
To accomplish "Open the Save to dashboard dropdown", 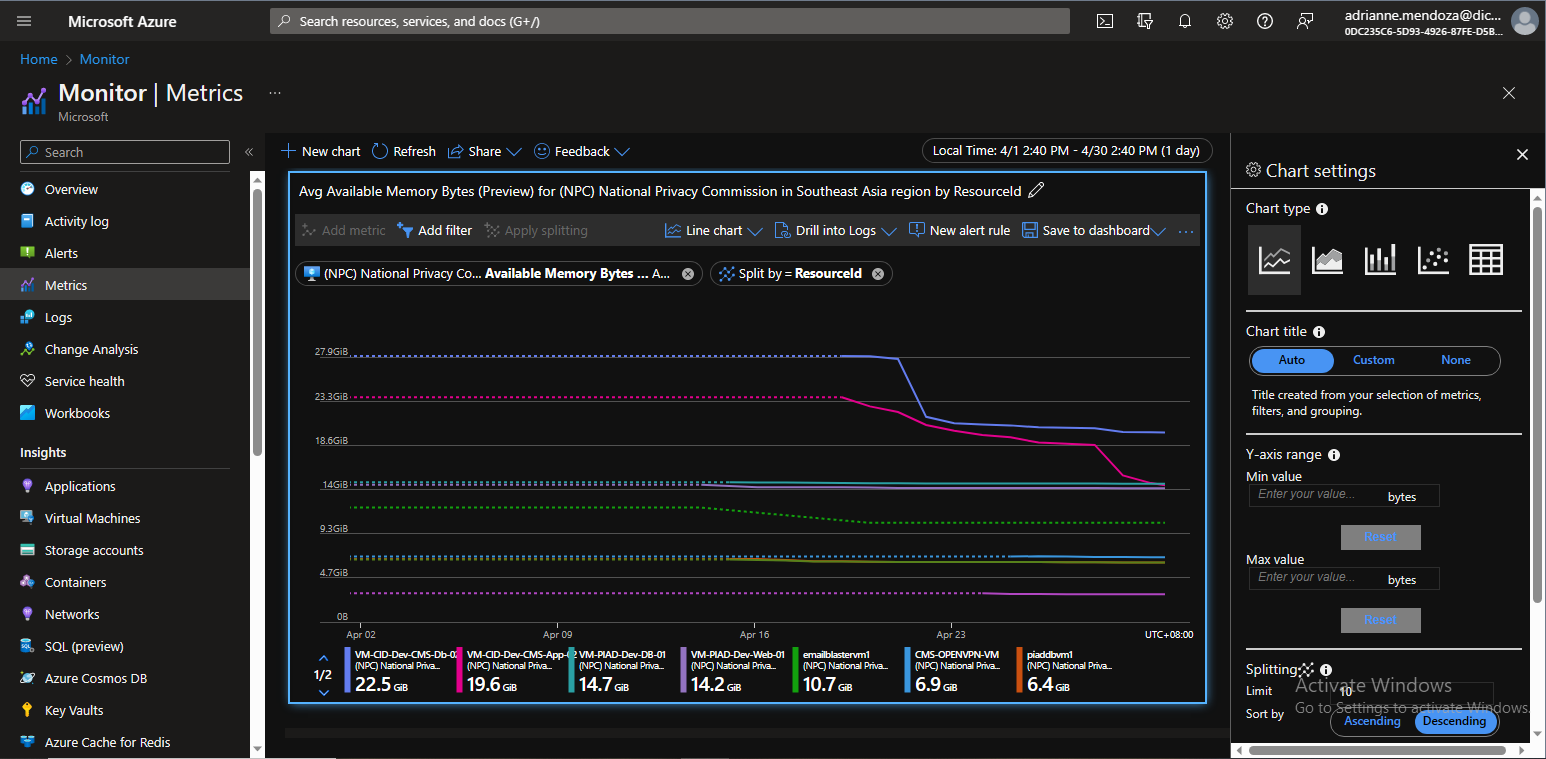I will pyautogui.click(x=1094, y=231).
